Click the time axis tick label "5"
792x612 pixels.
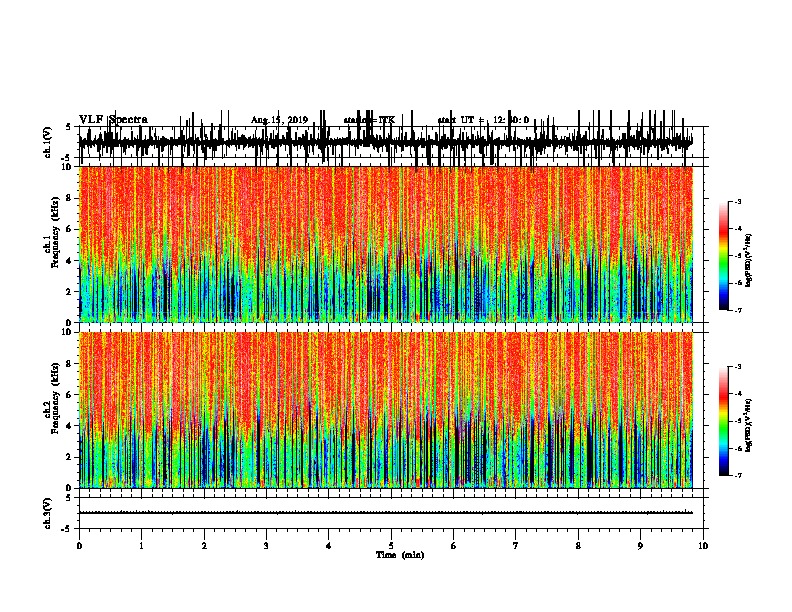pos(391,546)
